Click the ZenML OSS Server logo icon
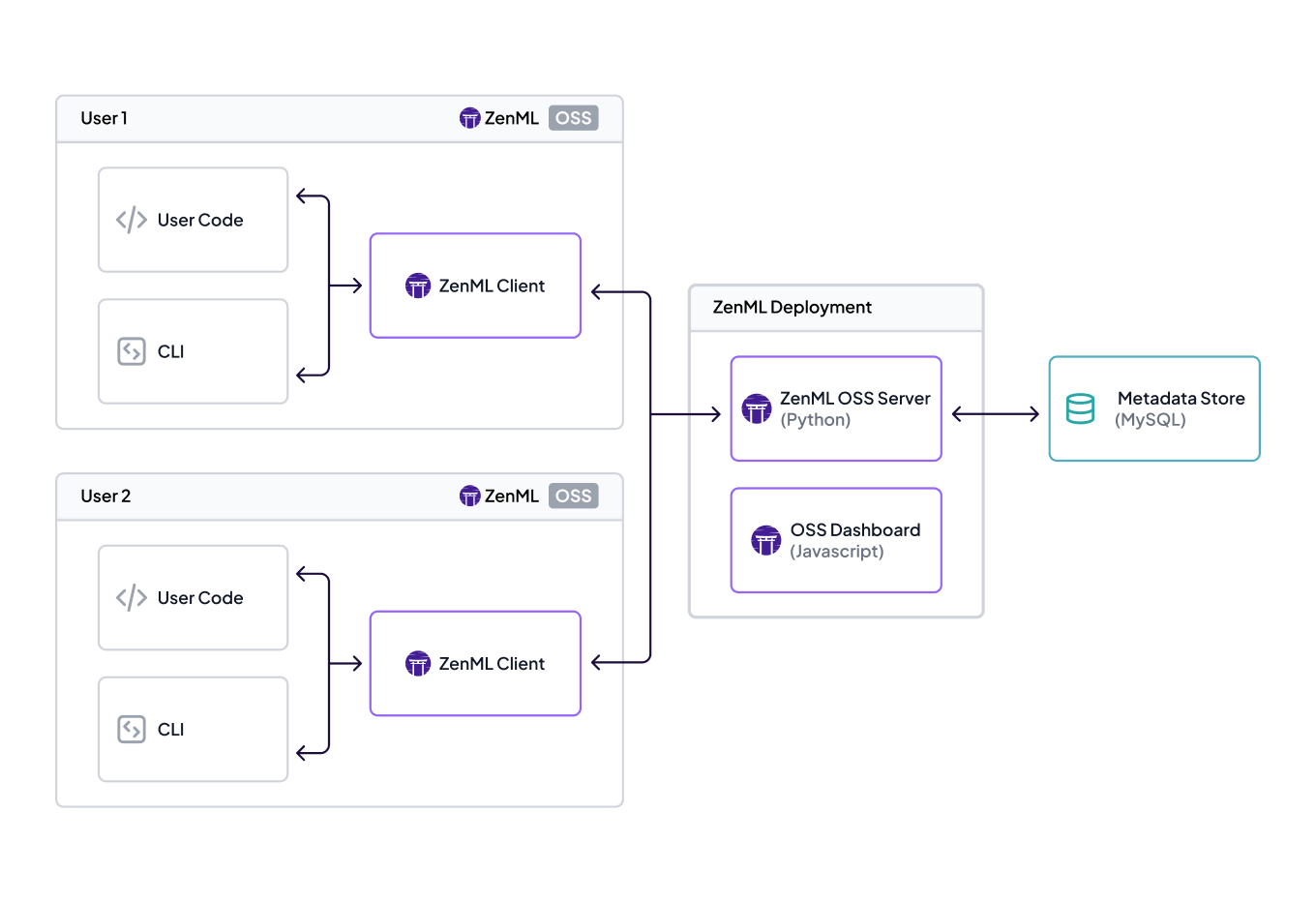This screenshot has height=903, width=1316. [756, 407]
